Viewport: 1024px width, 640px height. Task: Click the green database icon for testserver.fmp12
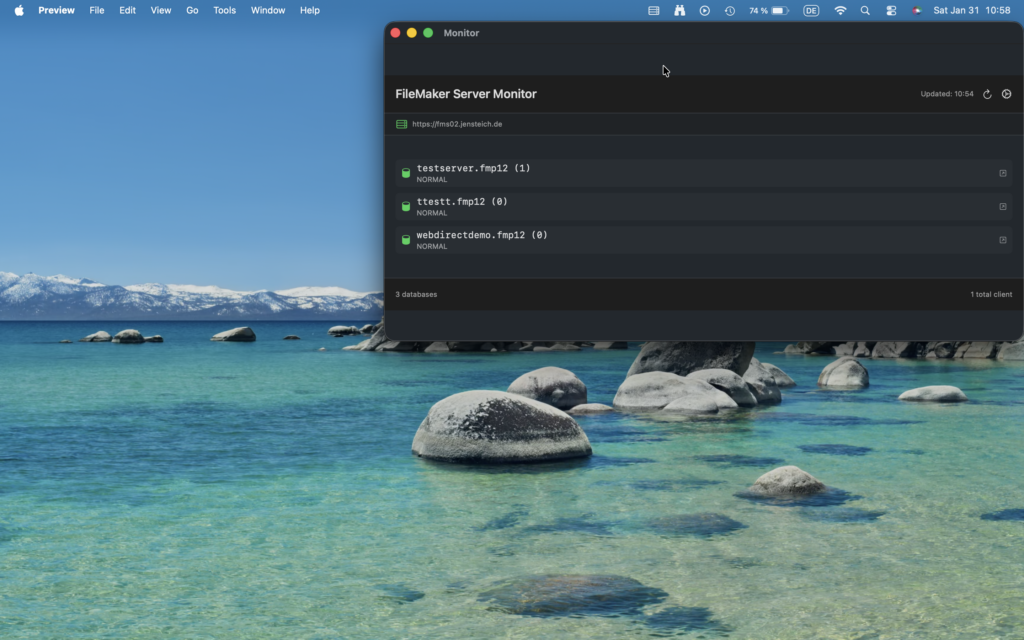pyautogui.click(x=406, y=173)
